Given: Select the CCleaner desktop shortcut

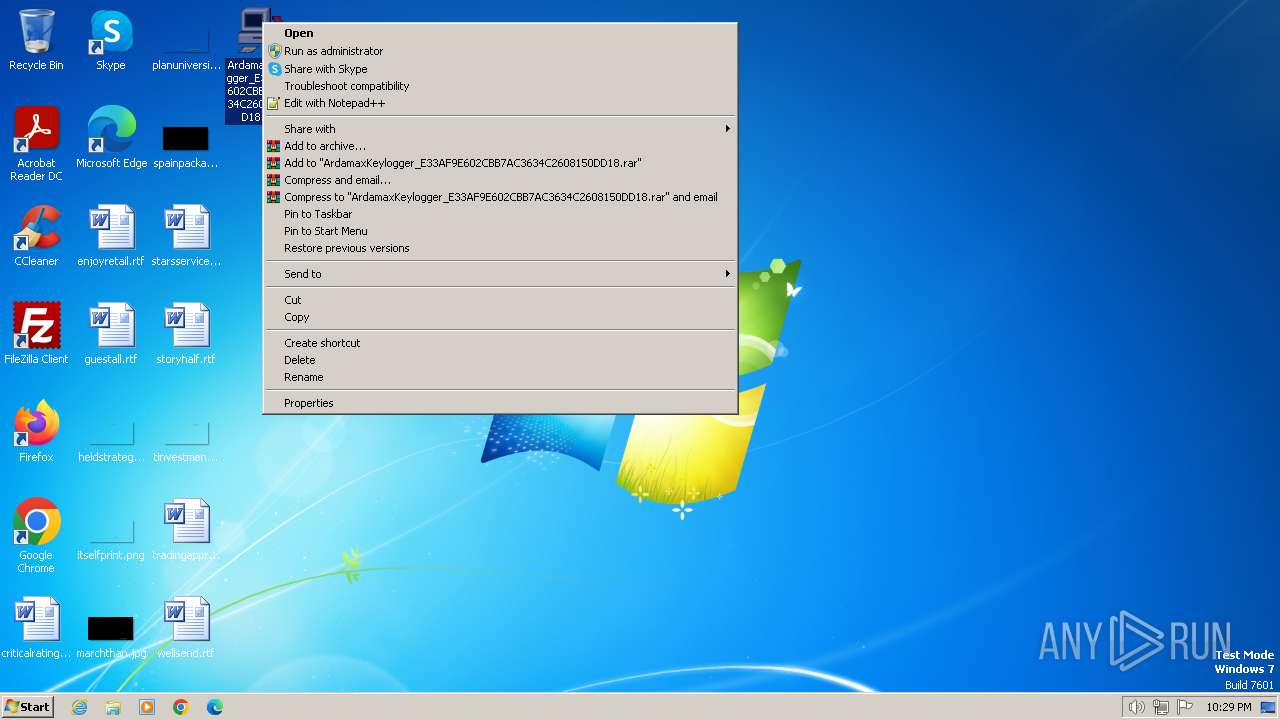Looking at the screenshot, I should click(x=36, y=236).
